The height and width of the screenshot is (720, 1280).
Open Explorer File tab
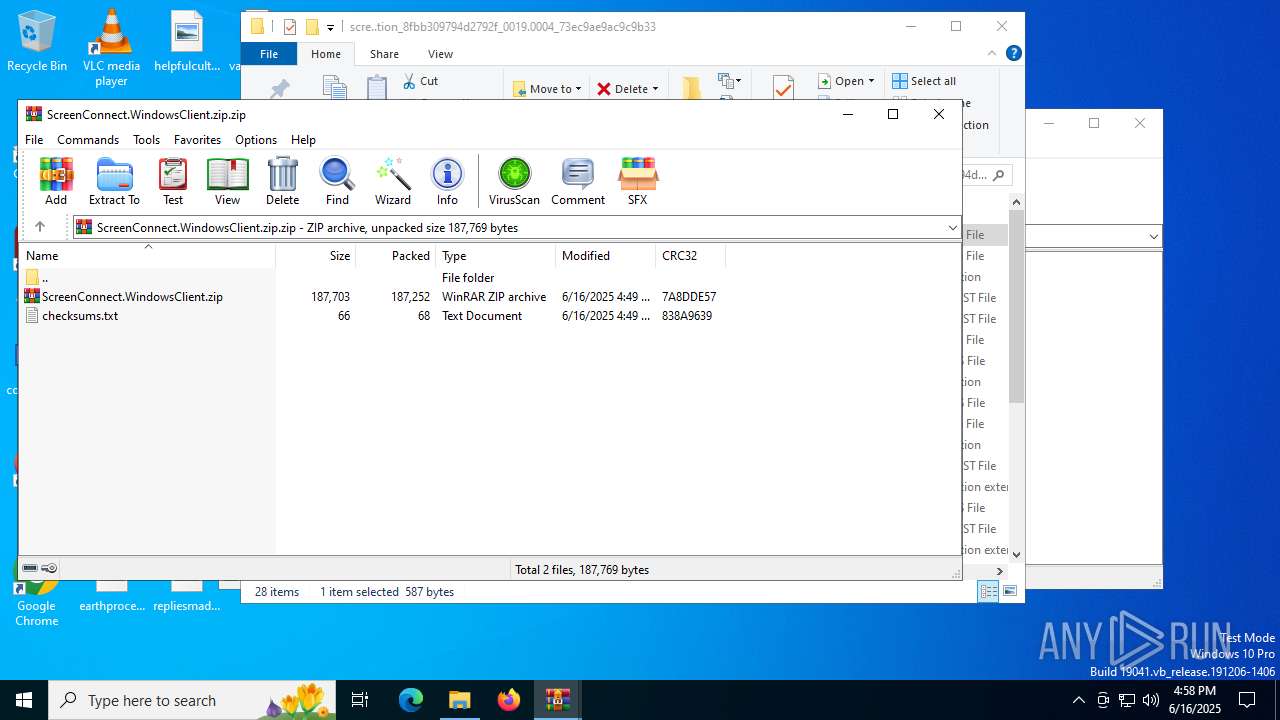coord(269,54)
